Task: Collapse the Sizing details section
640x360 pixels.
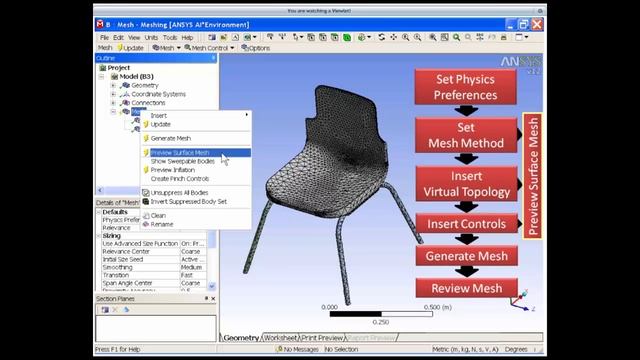Action: tap(98, 236)
